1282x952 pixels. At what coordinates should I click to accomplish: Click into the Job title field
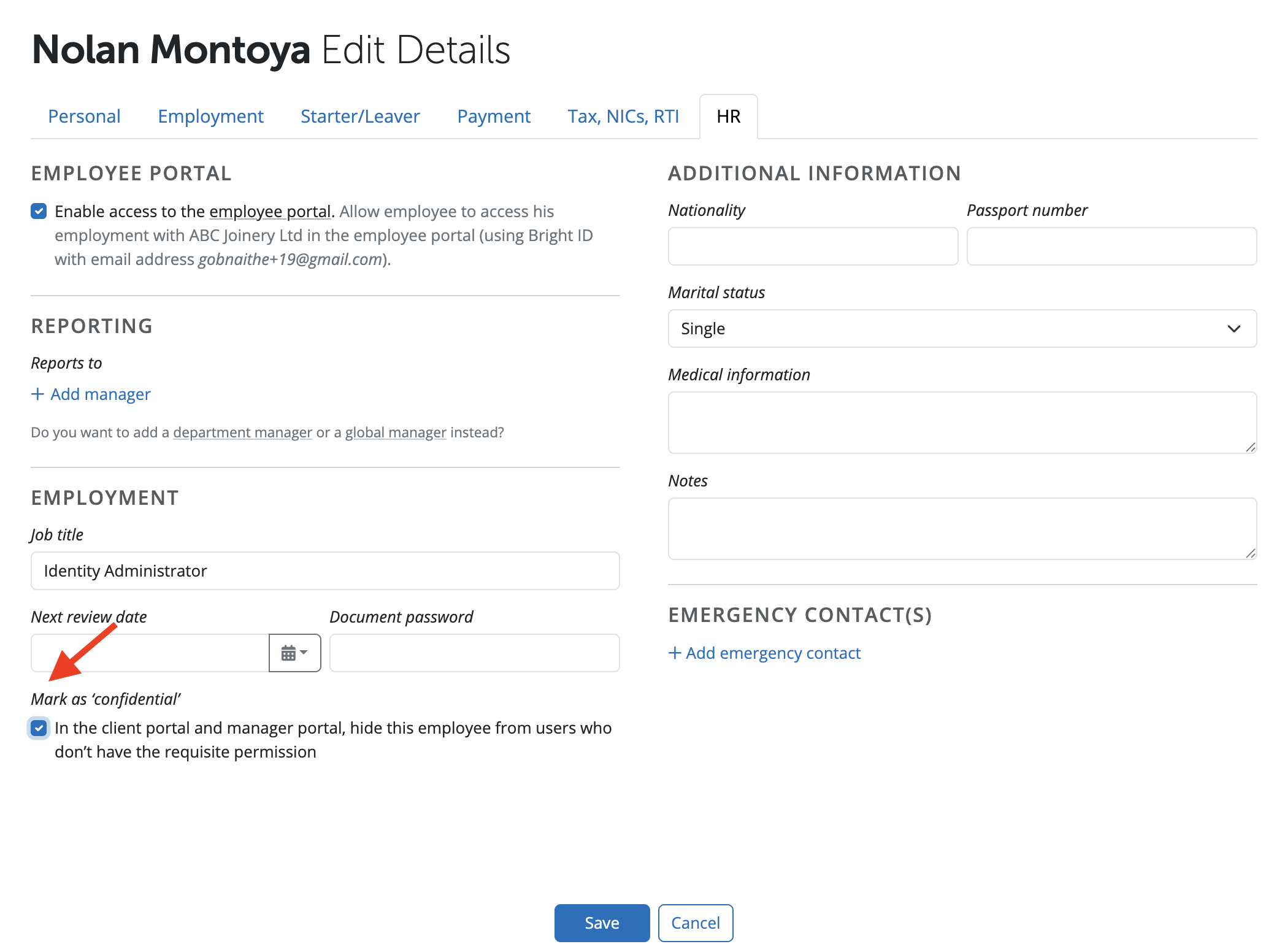click(x=325, y=570)
